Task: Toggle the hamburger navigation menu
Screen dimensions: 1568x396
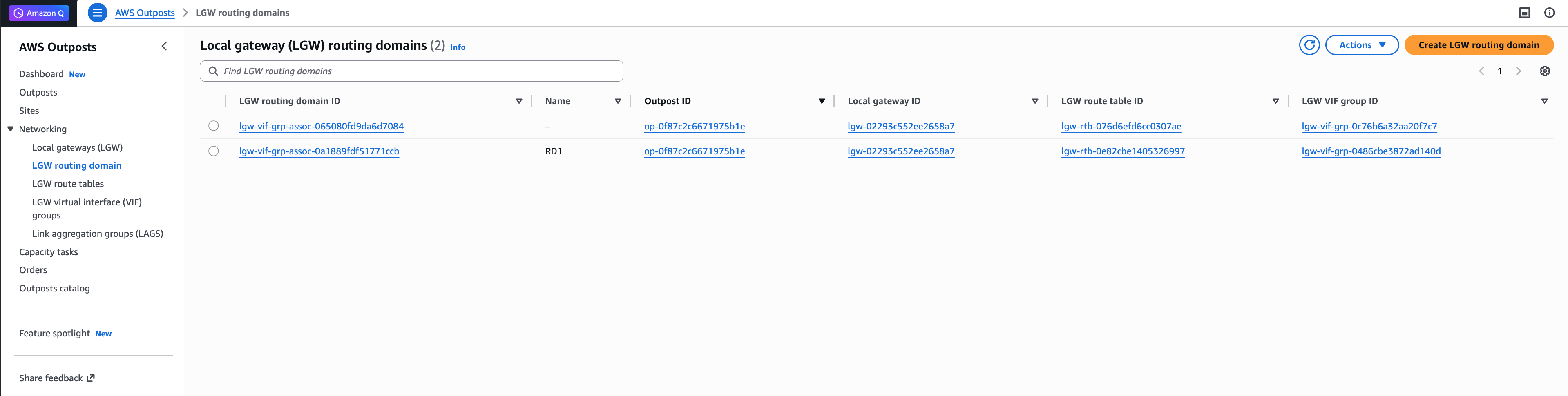Action: (97, 13)
